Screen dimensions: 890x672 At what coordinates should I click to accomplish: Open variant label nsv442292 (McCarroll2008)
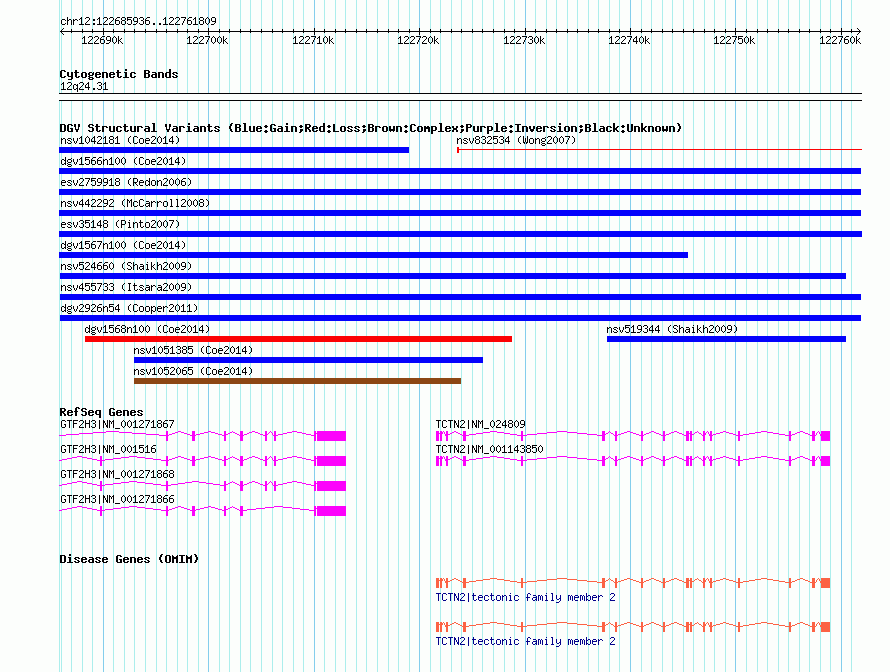(x=135, y=203)
